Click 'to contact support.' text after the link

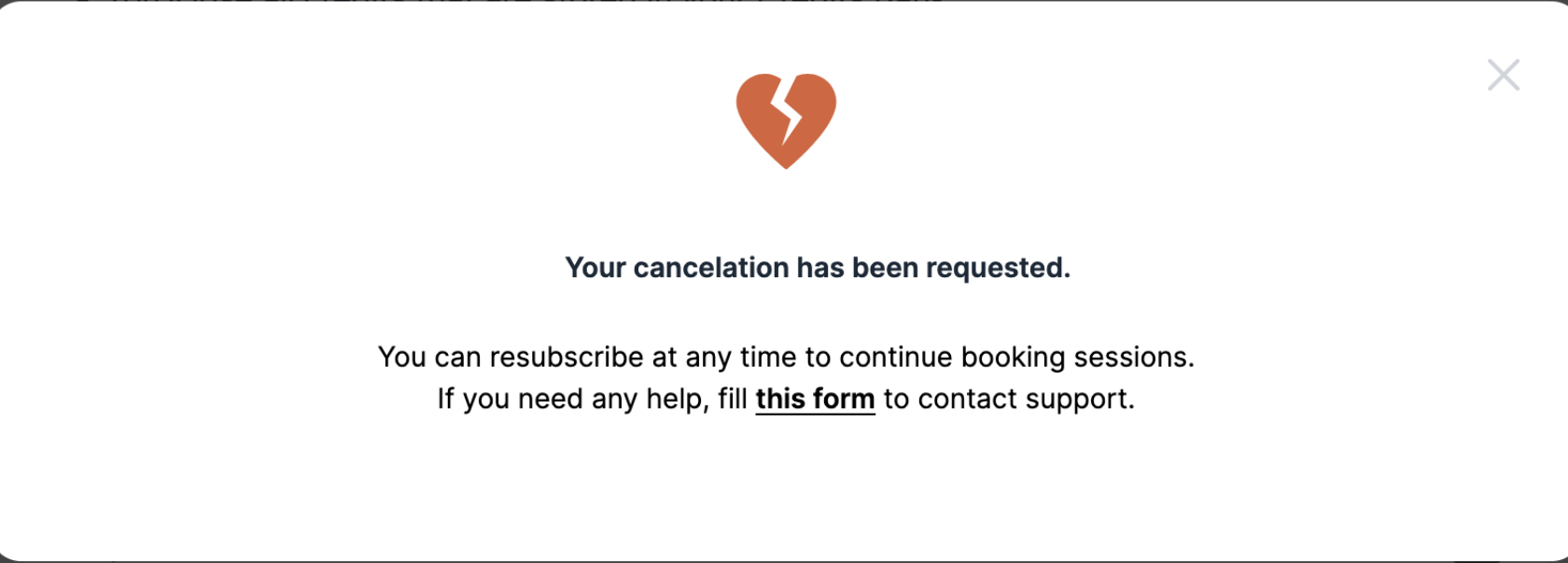point(1009,399)
